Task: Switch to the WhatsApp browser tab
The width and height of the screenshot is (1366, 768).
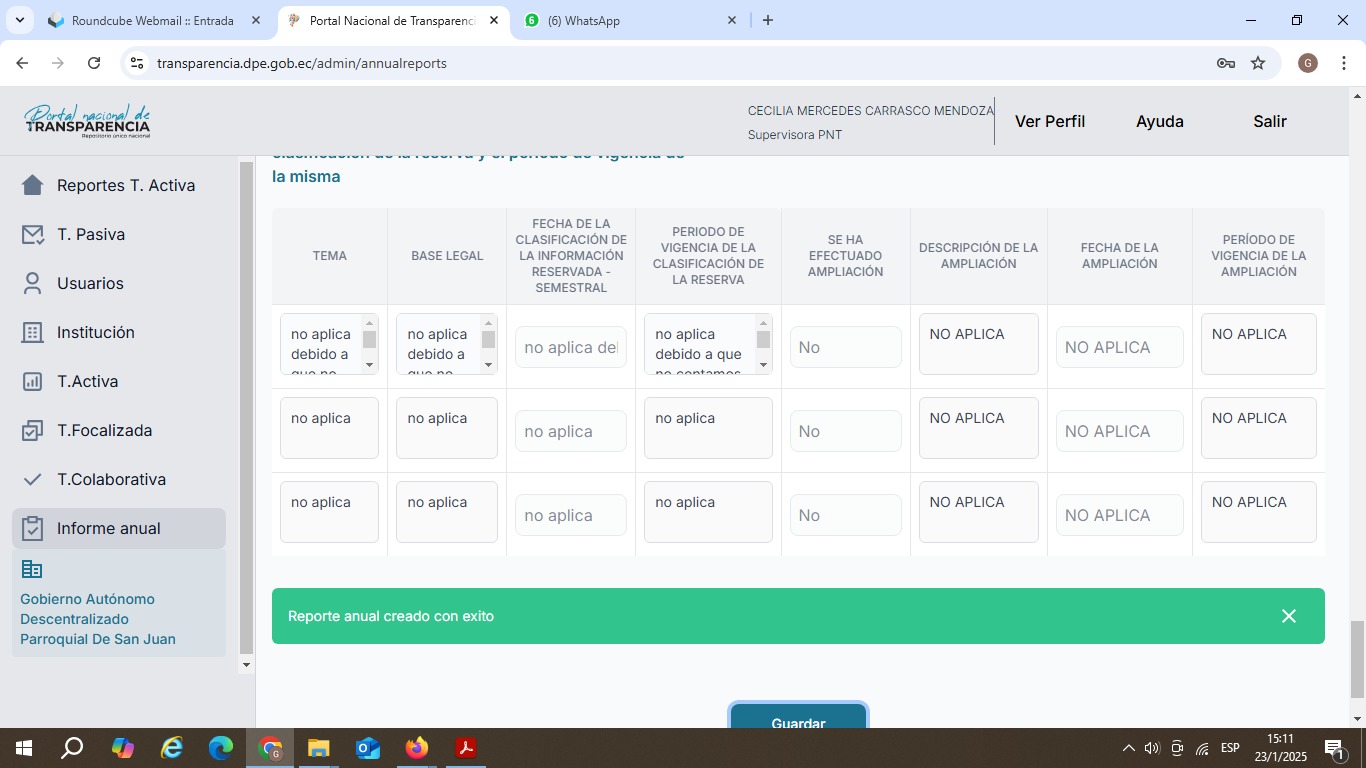Action: point(630,21)
